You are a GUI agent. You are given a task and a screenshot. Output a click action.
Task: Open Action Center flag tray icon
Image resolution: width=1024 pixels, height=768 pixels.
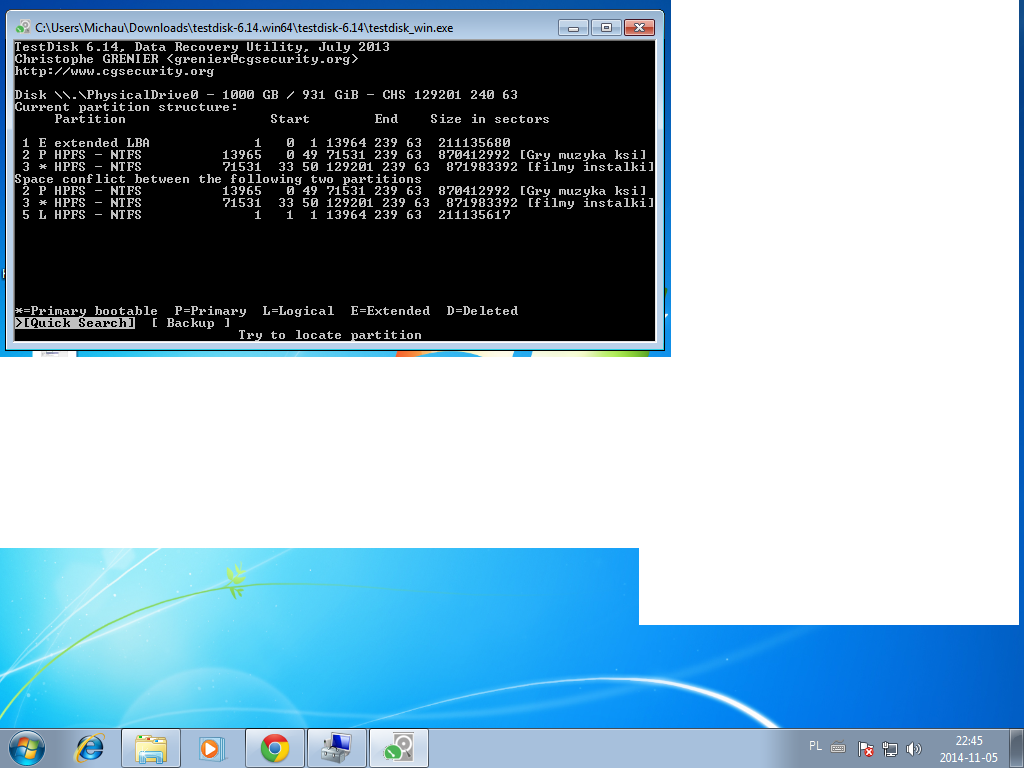(865, 748)
